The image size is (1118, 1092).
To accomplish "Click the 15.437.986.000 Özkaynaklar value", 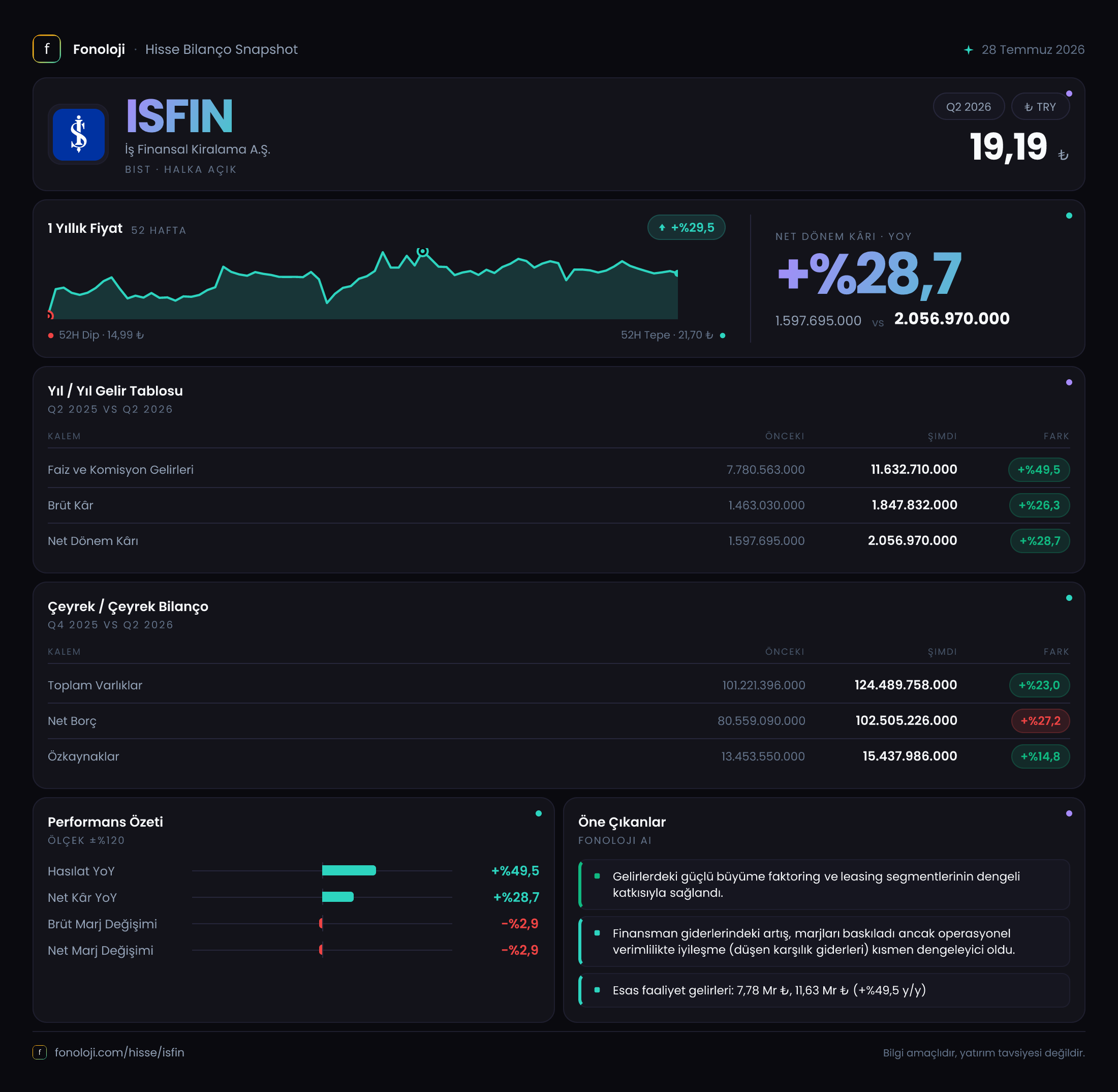I will (x=910, y=756).
